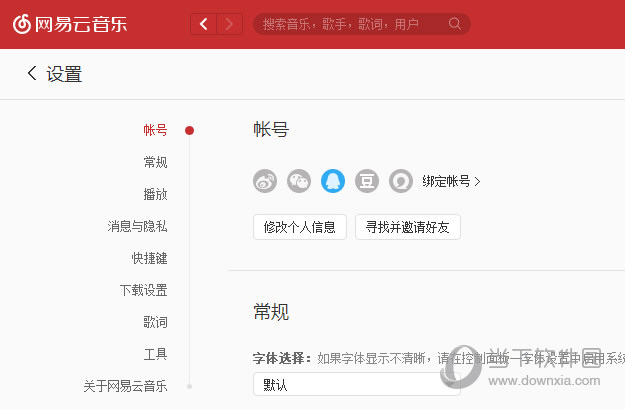The width and height of the screenshot is (625, 410).
Task: Go forward with the navigation right arrow
Action: 230,24
